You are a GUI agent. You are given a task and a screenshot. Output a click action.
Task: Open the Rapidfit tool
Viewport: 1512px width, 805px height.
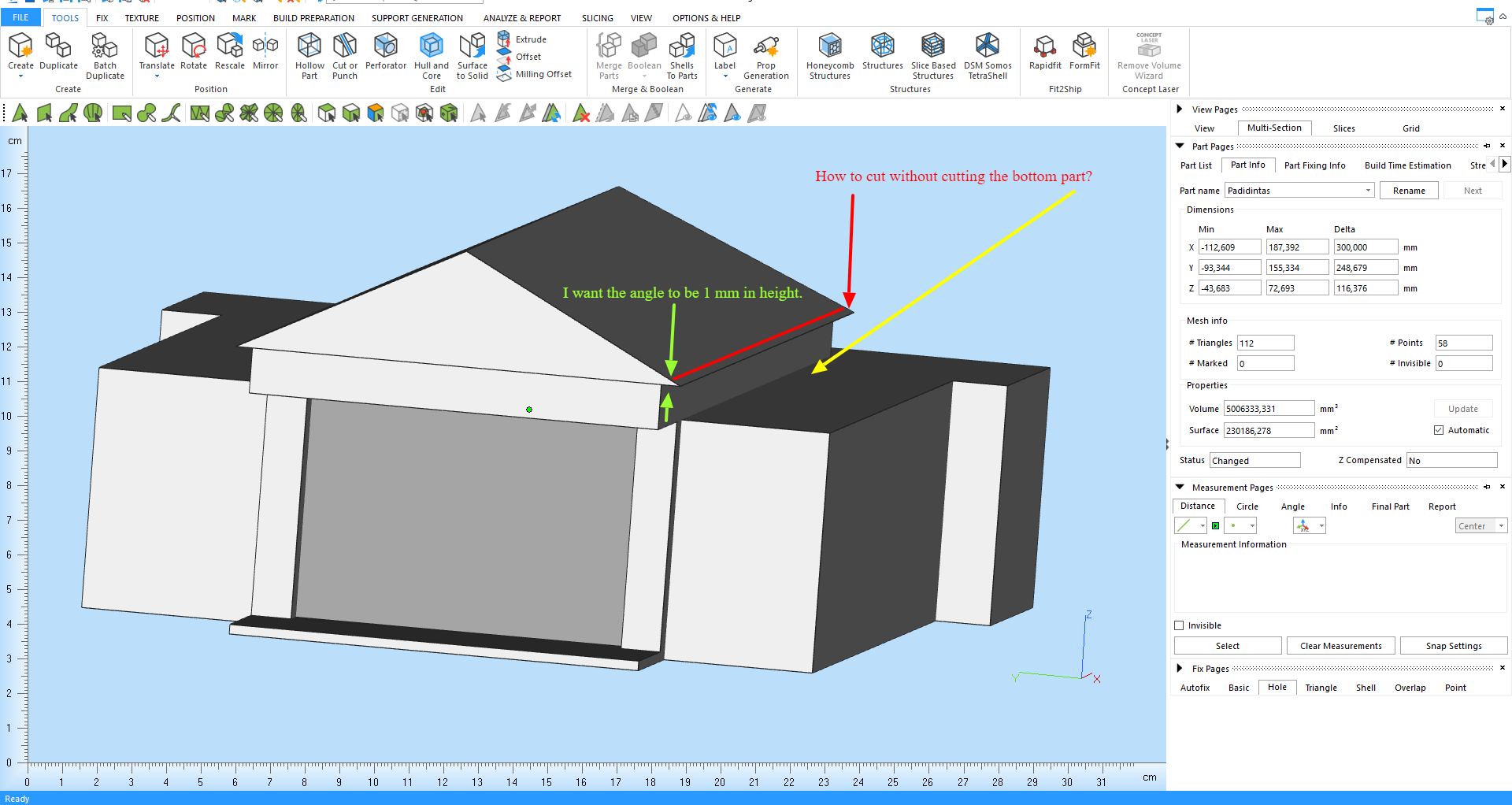coord(1045,52)
